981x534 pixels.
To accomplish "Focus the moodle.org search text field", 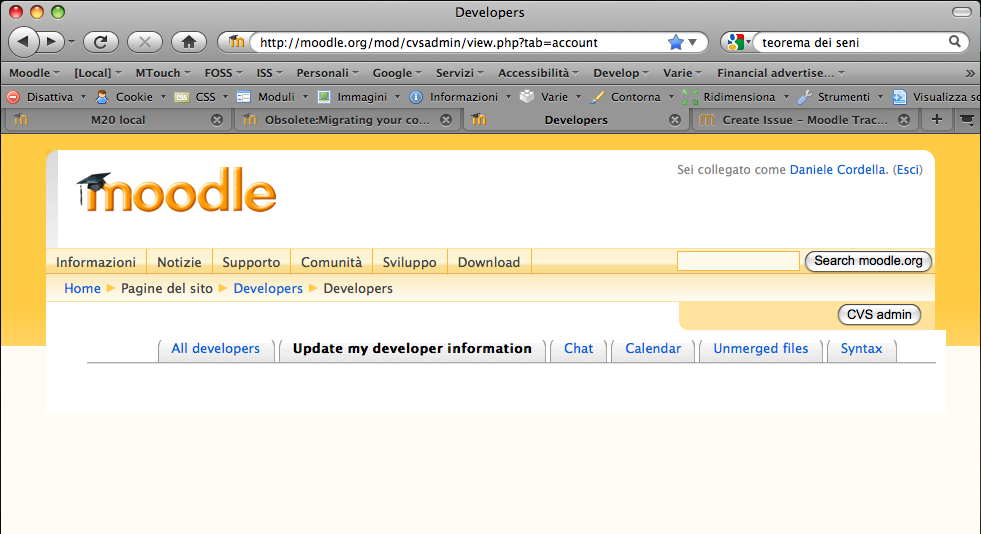I will pyautogui.click(x=738, y=261).
